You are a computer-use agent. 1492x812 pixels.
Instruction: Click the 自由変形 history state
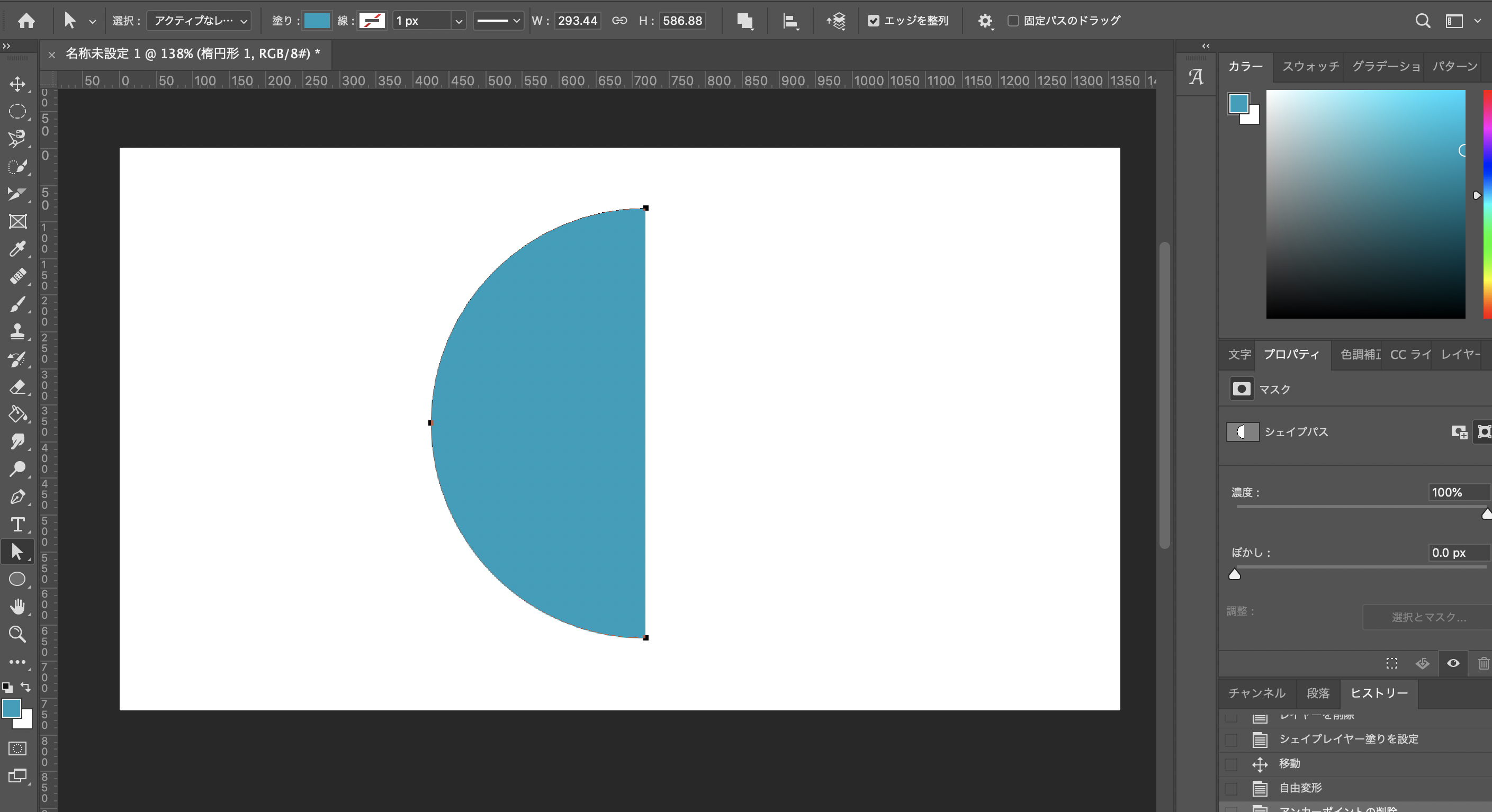[1300, 788]
